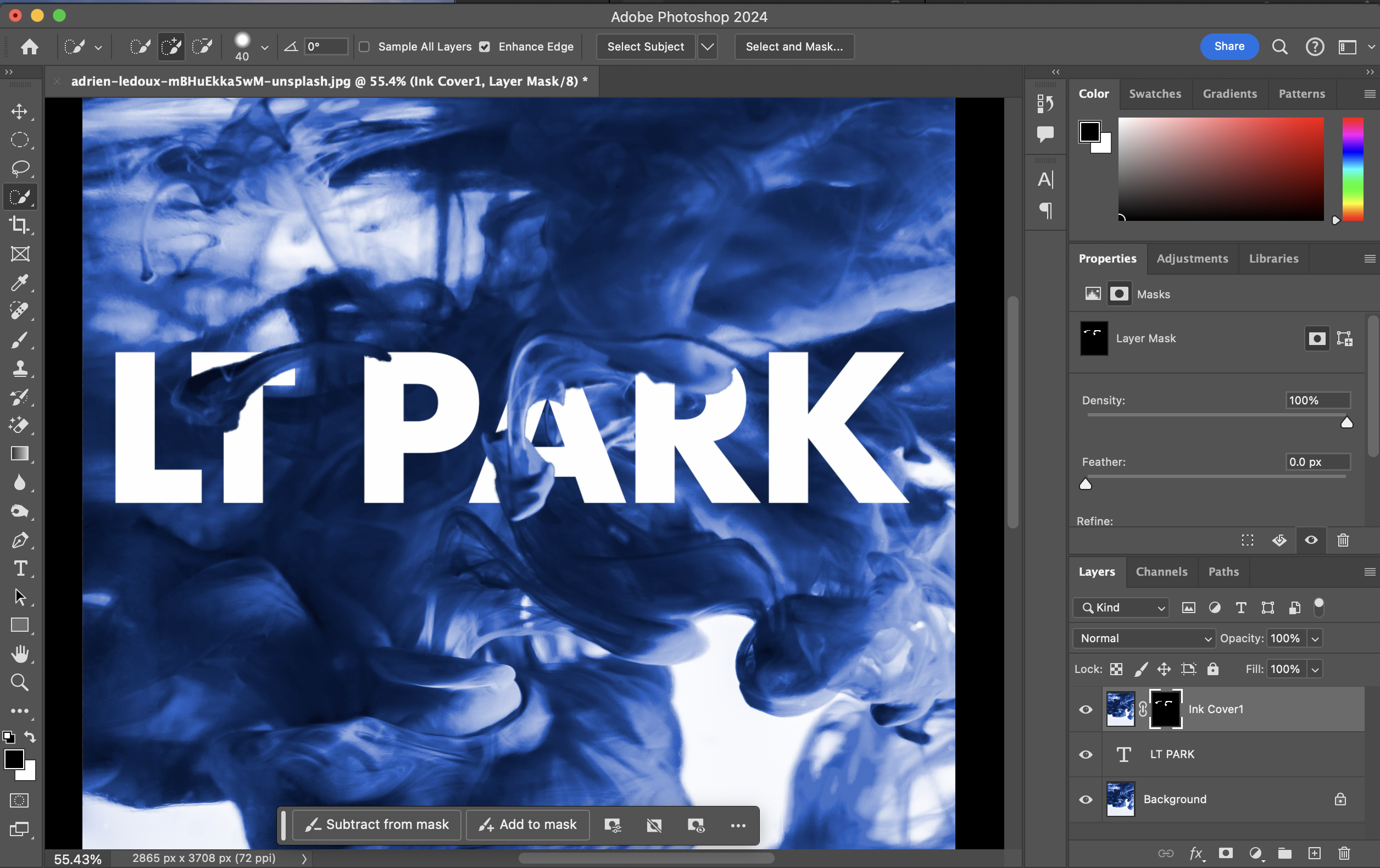Click the Invert mask icon in contextual bar
The image size is (1380, 868).
pyautogui.click(x=654, y=825)
